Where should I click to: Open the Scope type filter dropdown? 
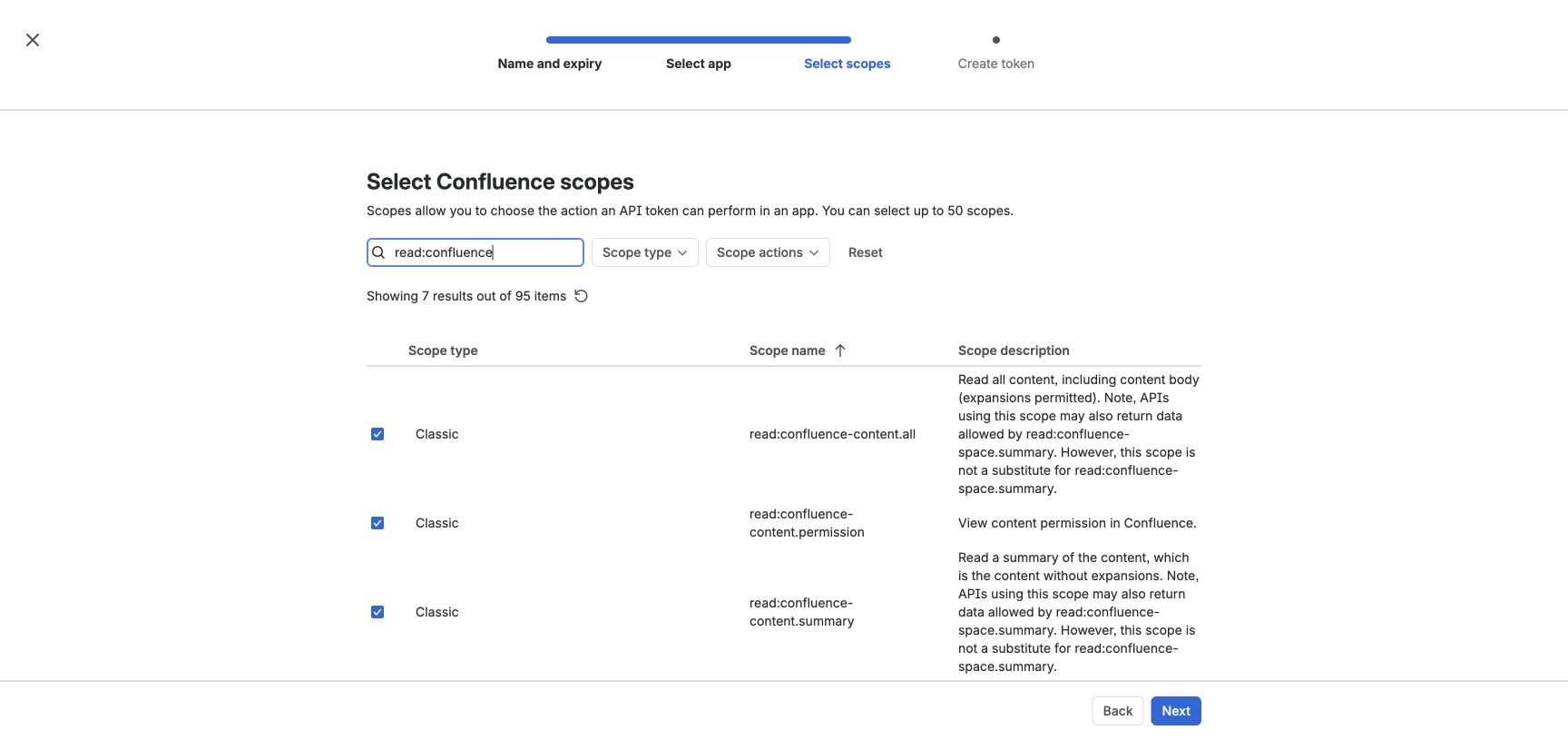(645, 252)
